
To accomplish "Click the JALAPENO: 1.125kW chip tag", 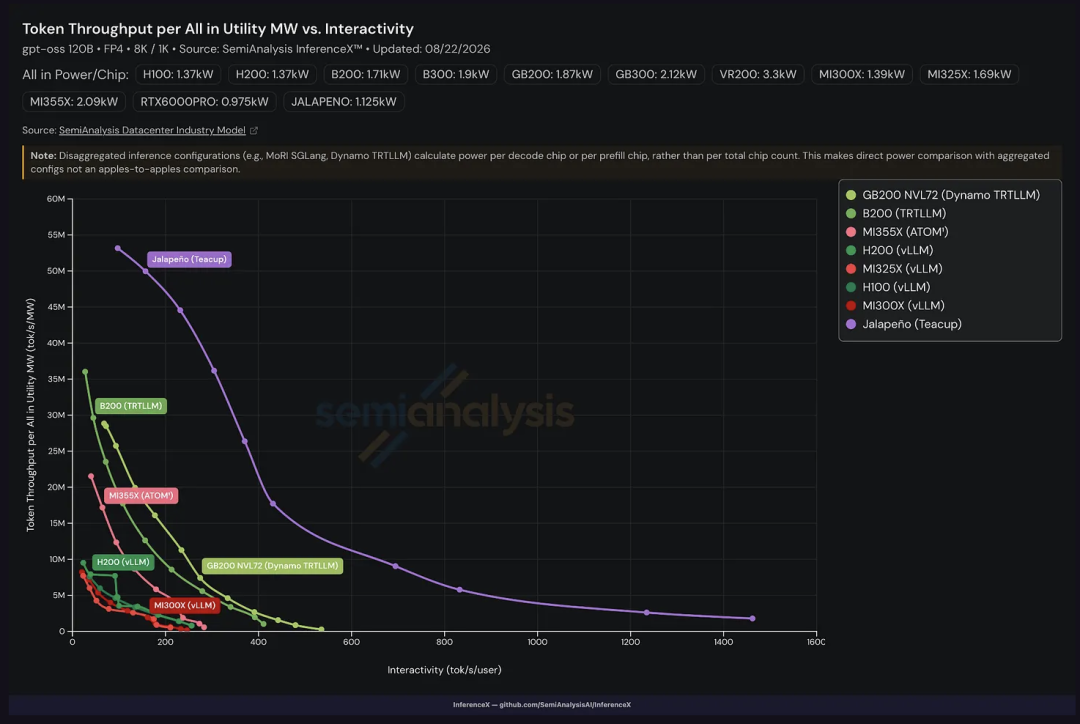I will click(344, 102).
